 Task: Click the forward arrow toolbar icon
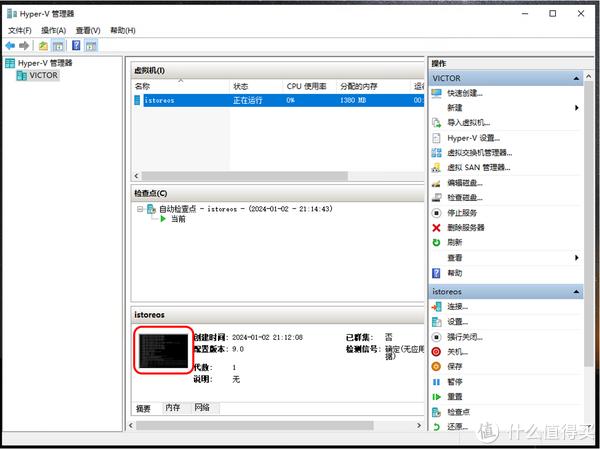pyautogui.click(x=24, y=46)
